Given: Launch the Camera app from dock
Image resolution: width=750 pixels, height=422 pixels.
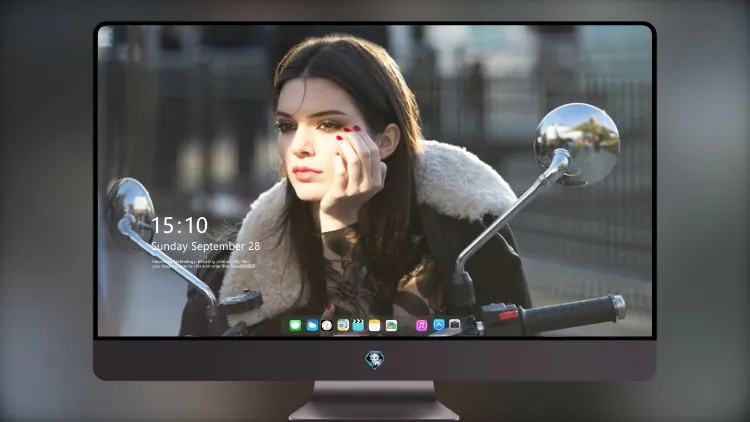Looking at the screenshot, I should click(454, 324).
